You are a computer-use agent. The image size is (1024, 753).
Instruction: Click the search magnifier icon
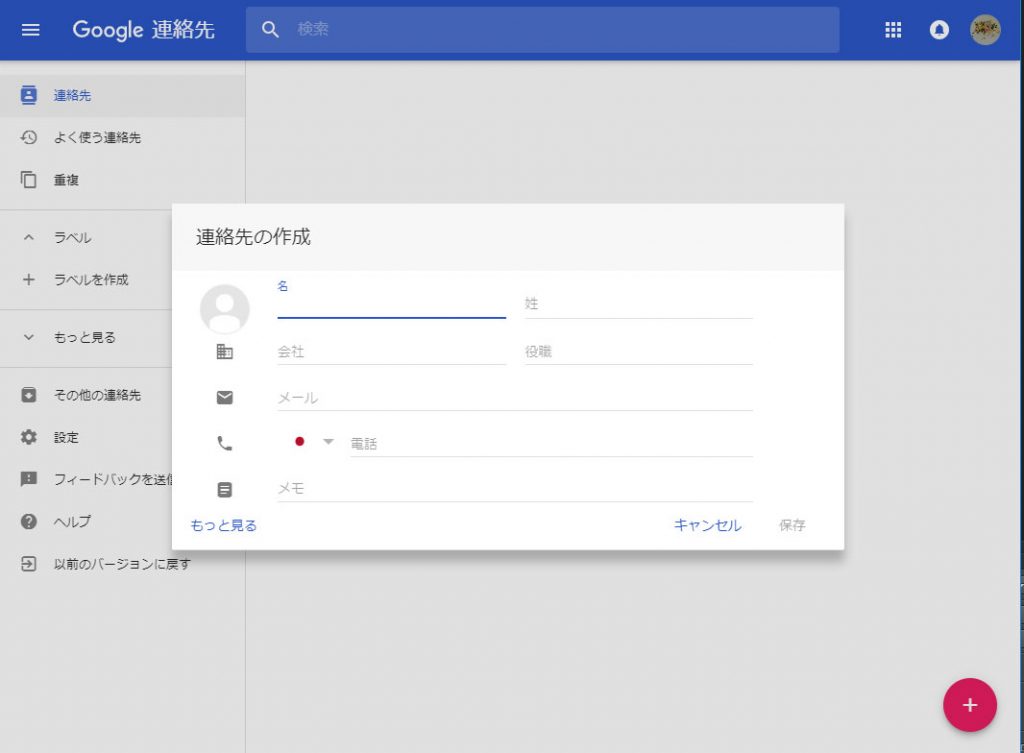click(x=270, y=29)
